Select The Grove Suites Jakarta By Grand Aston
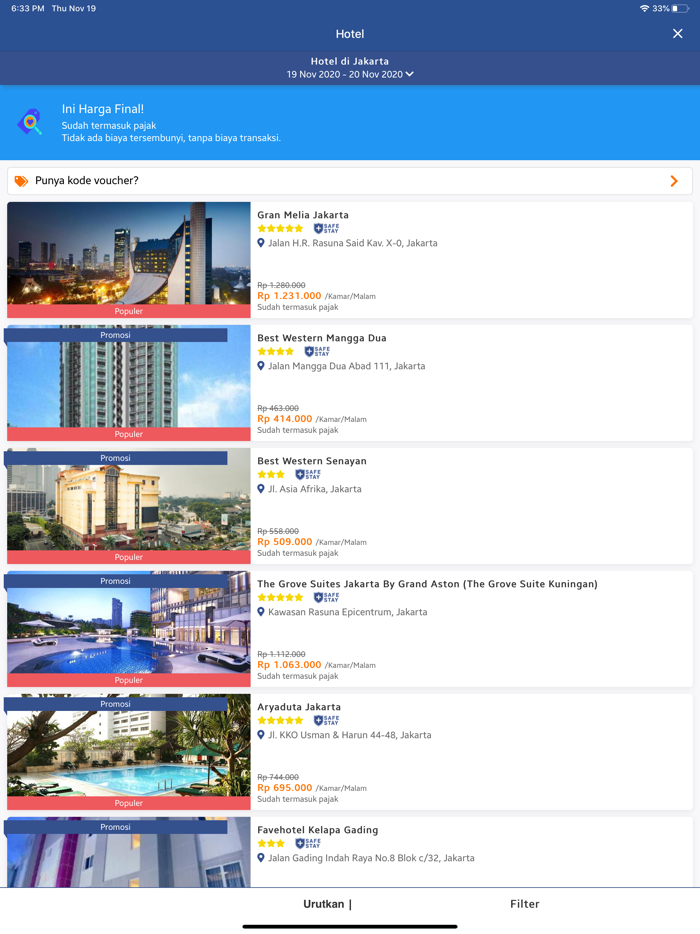The height and width of the screenshot is (934, 700). pos(427,584)
